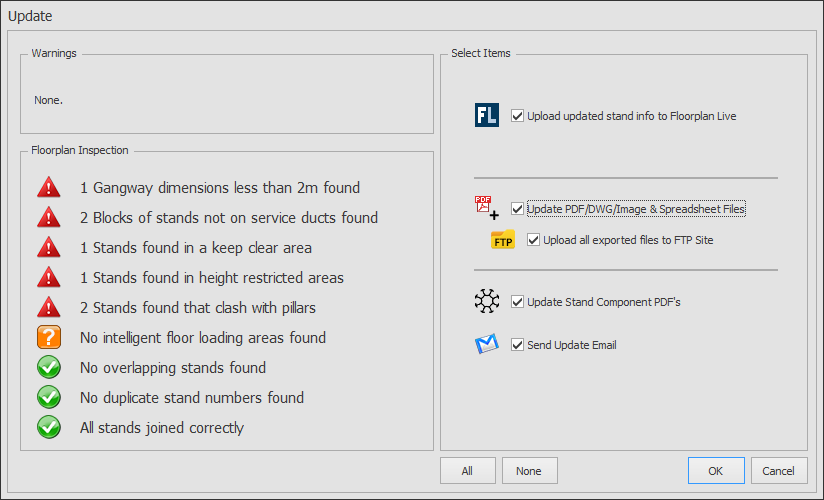Click the yellow FTP folder icon

tap(503, 240)
